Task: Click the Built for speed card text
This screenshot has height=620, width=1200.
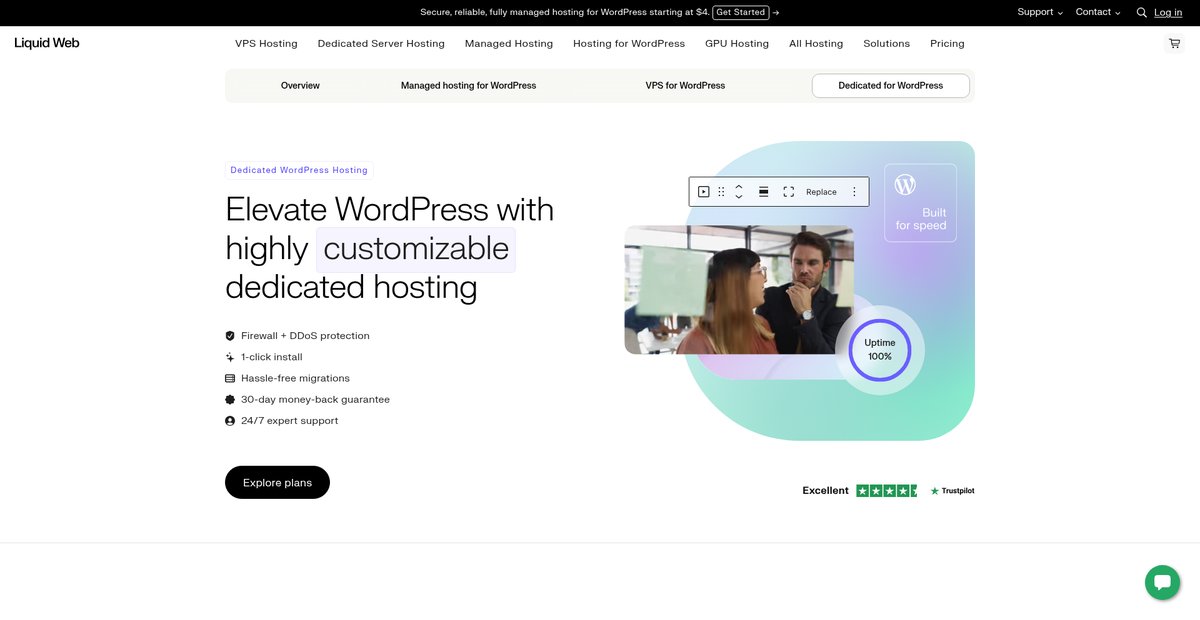Action: coord(921,219)
